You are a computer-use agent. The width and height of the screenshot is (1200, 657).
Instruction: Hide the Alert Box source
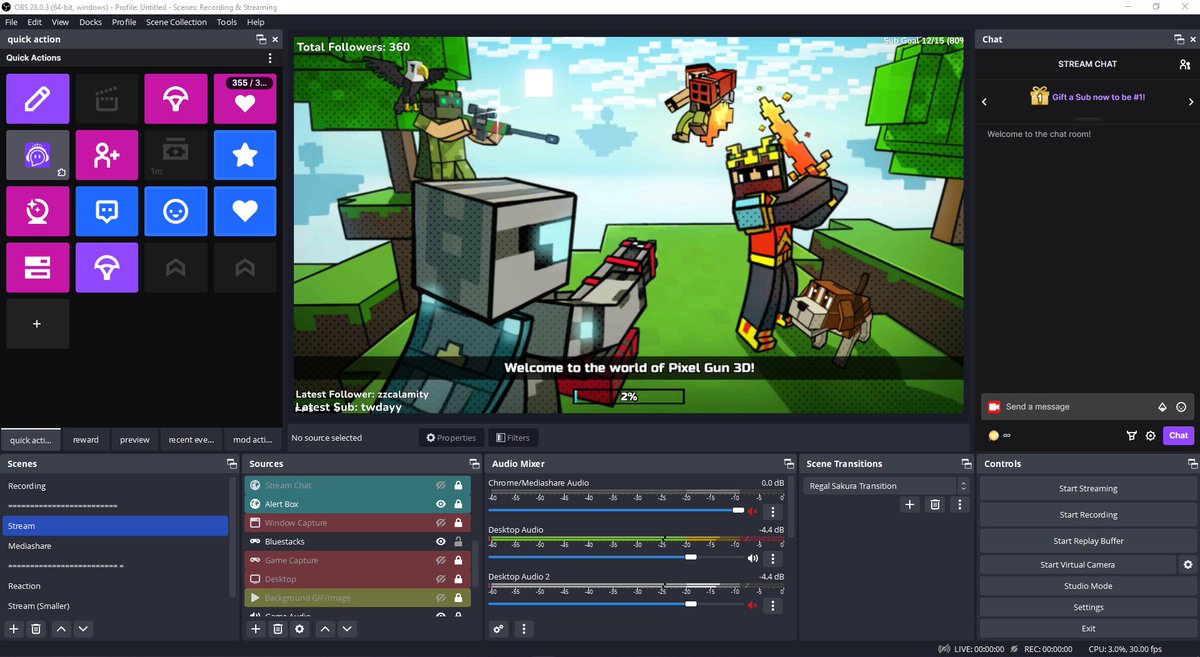click(x=440, y=504)
